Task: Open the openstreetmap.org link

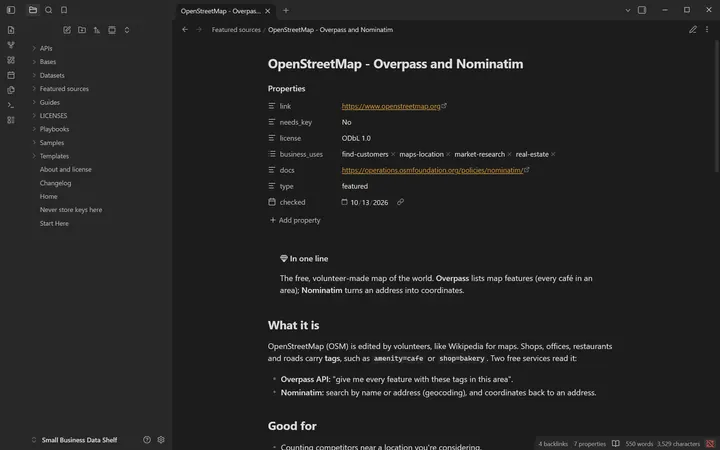Action: tap(391, 106)
